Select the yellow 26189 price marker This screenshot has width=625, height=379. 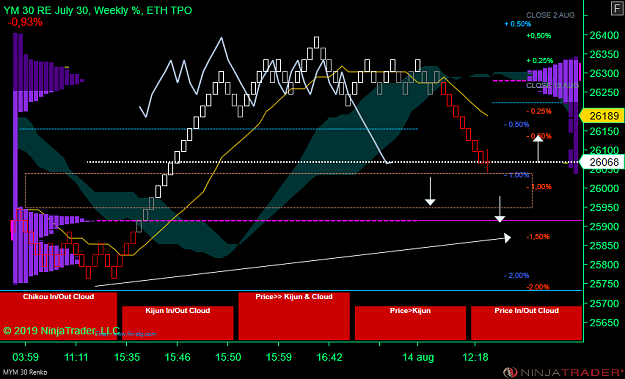tap(601, 116)
